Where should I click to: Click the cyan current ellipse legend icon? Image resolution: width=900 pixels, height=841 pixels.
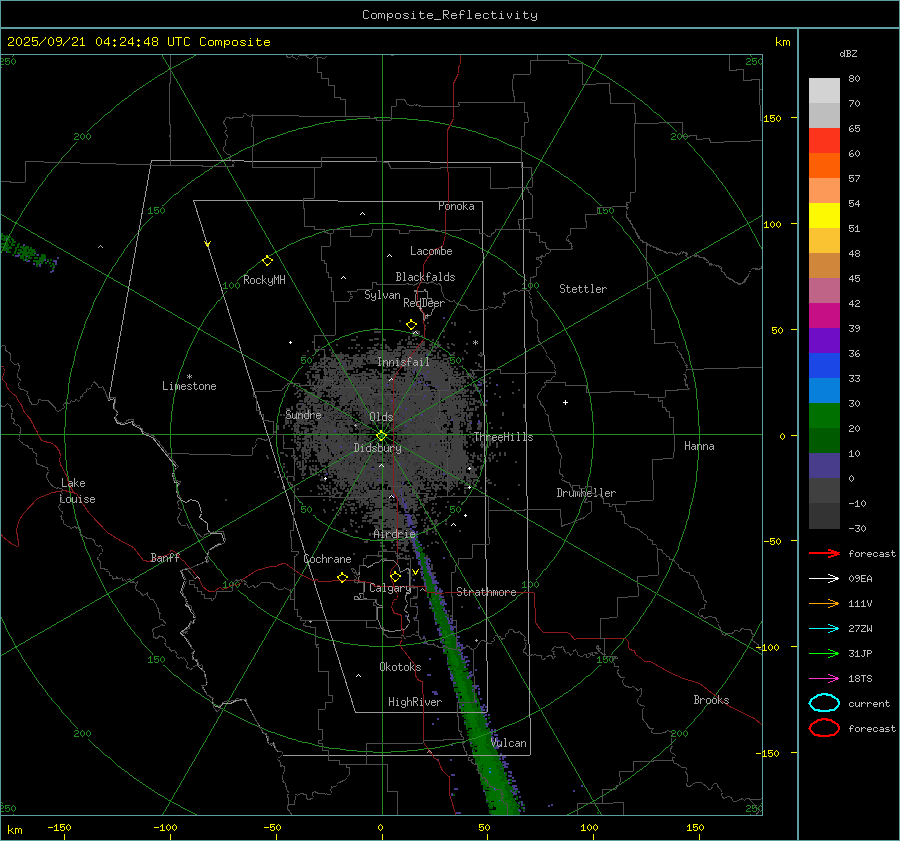tap(824, 703)
